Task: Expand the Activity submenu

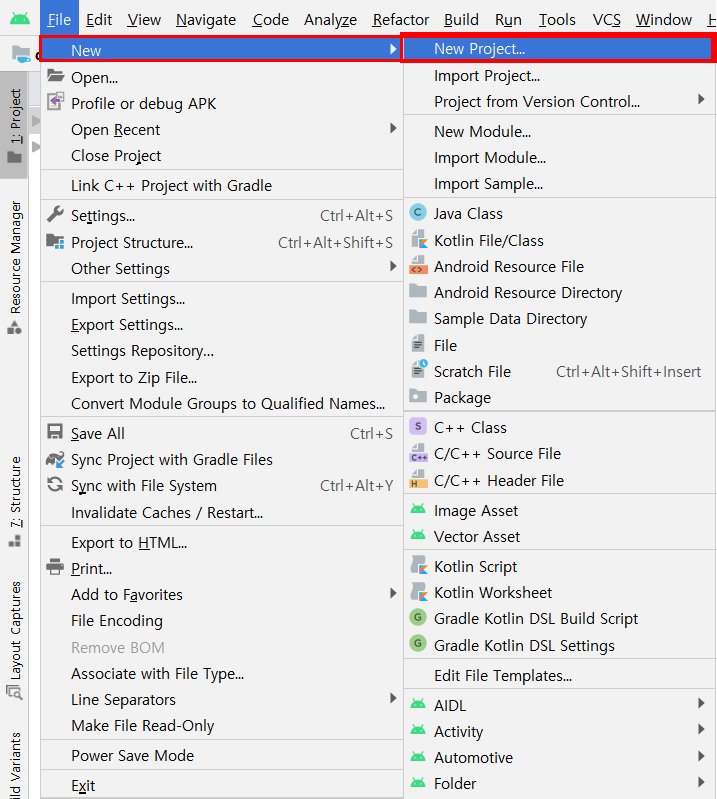Action: click(701, 730)
